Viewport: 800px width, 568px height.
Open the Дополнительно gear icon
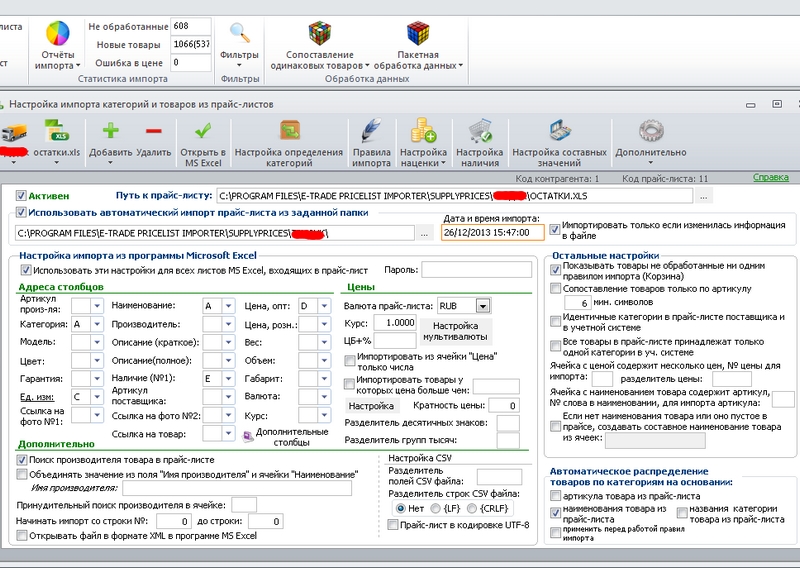(x=651, y=131)
